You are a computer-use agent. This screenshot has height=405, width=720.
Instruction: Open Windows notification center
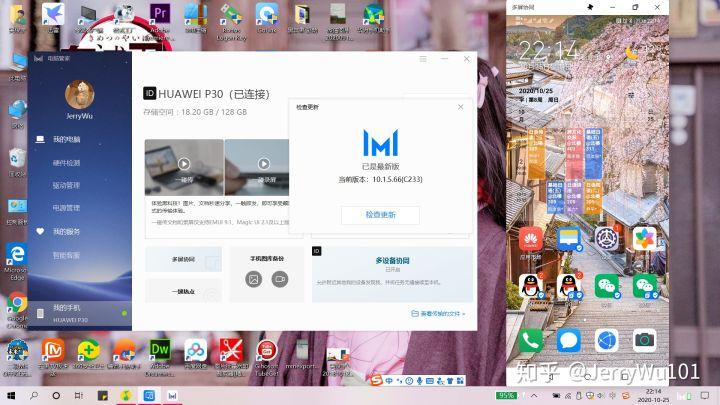point(705,395)
